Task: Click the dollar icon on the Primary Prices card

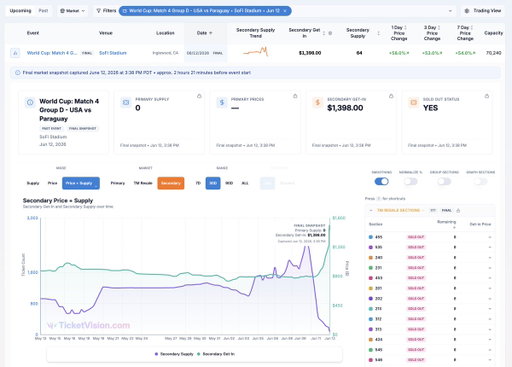Action: 222,103
